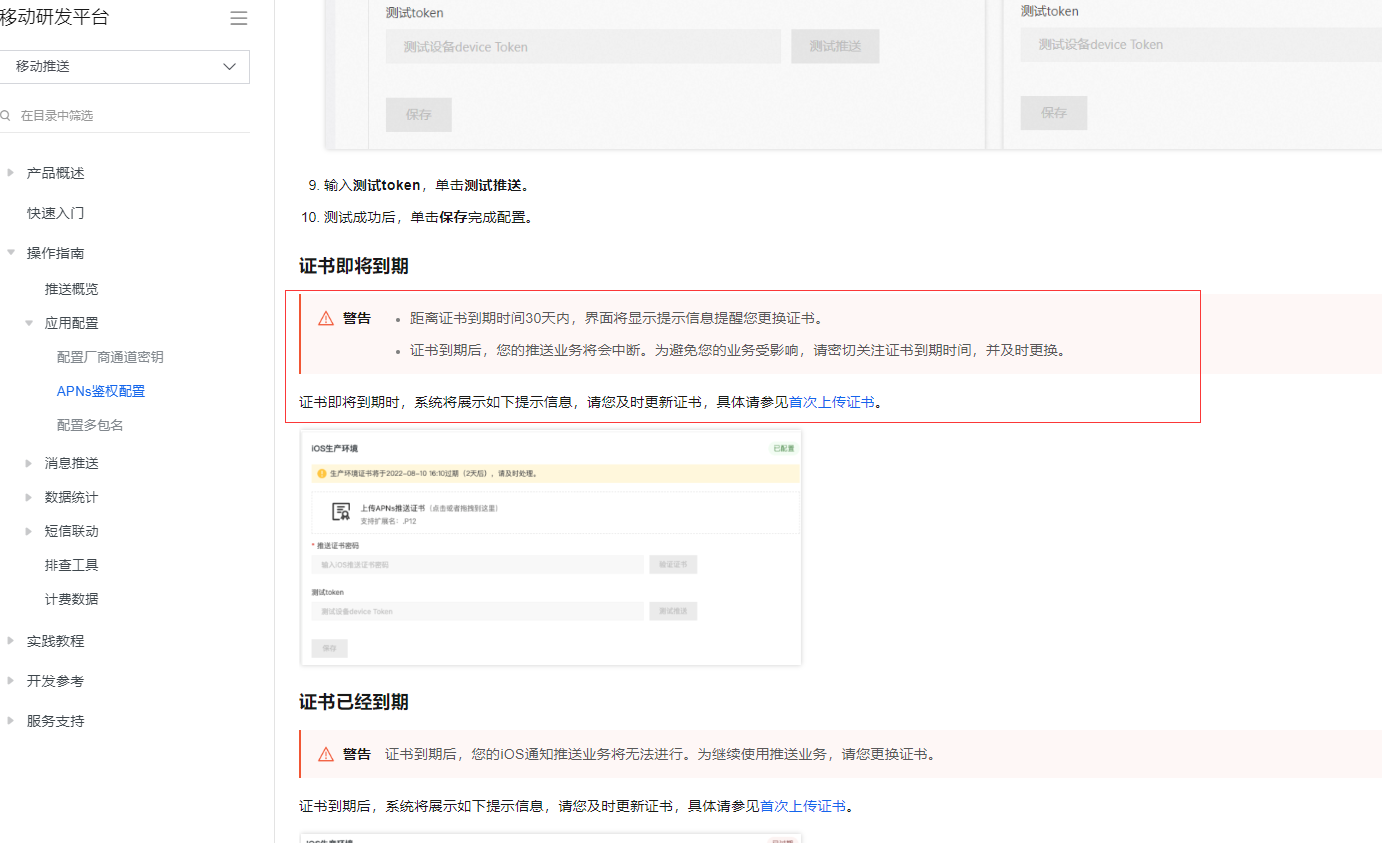Screen dimensions: 1382x843
Task: Click 数据统计 label in sidebar
Action: [72, 497]
